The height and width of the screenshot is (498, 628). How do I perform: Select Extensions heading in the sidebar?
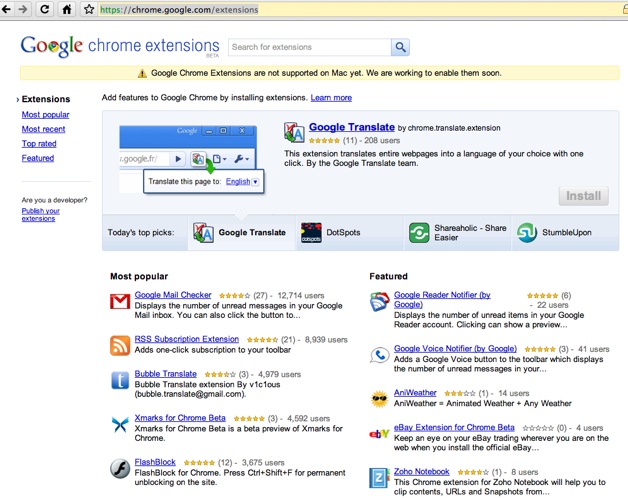pyautogui.click(x=46, y=99)
